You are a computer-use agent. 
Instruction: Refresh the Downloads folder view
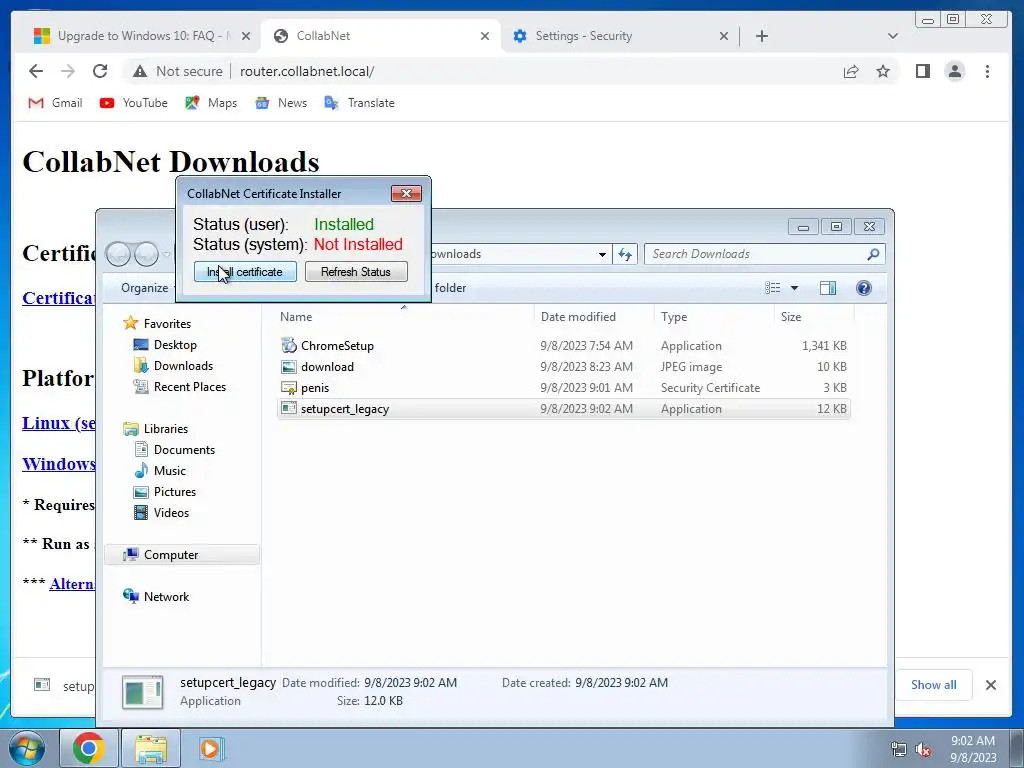click(x=625, y=254)
